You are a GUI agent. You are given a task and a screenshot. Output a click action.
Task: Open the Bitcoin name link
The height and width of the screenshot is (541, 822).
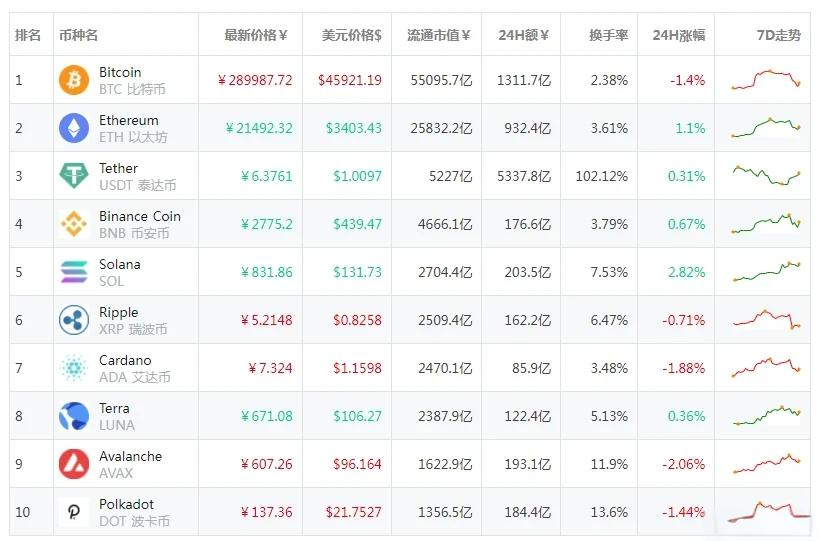120,72
